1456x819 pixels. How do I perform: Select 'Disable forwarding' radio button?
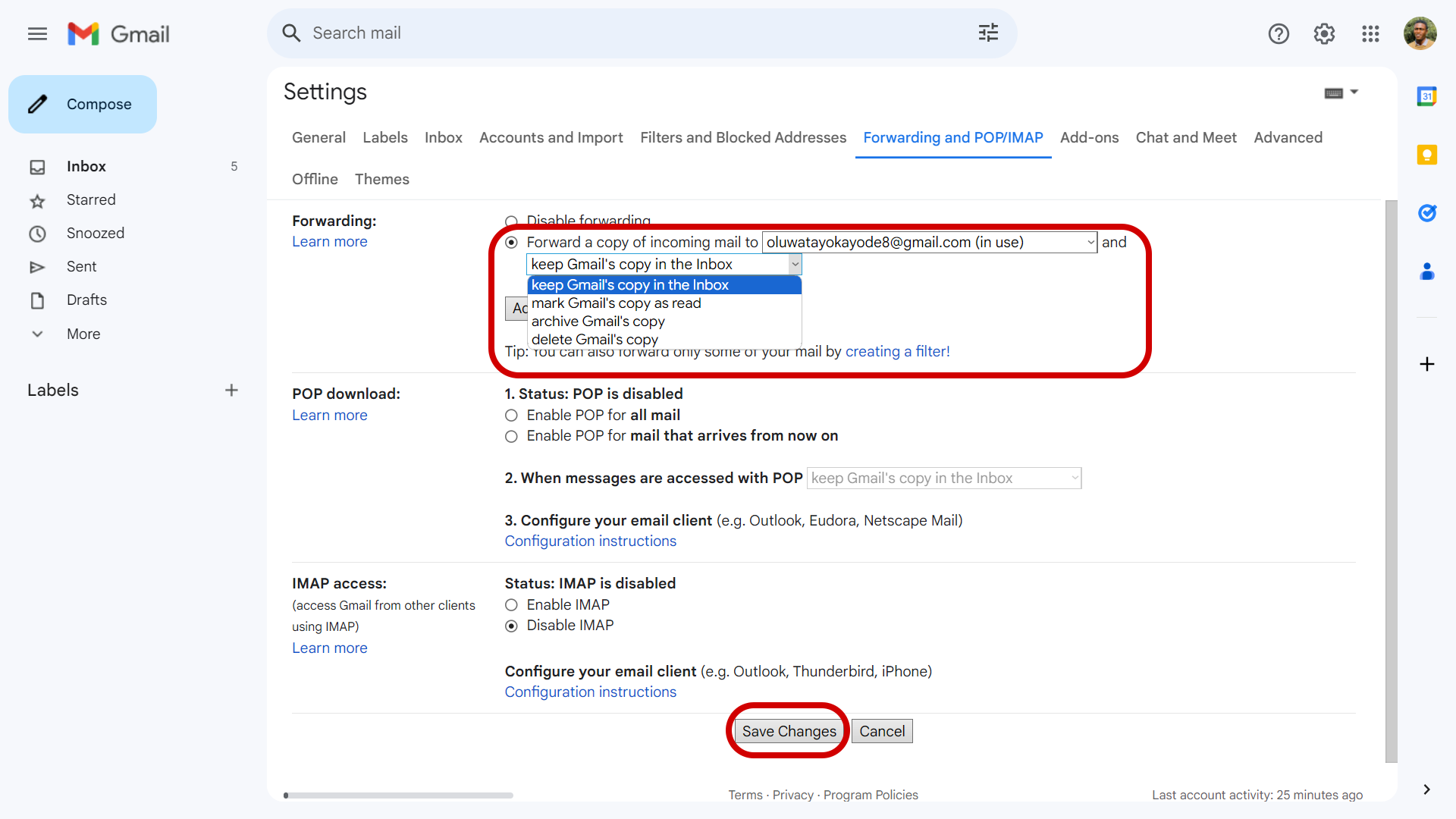[511, 221]
